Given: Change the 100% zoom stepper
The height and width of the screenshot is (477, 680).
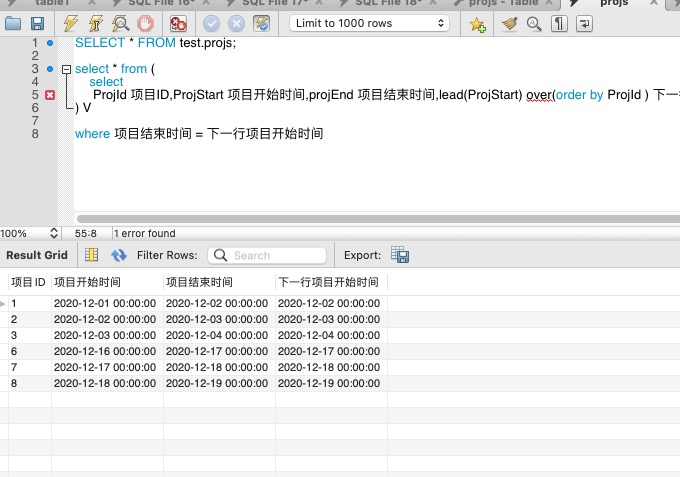Looking at the screenshot, I should pyautogui.click(x=54, y=233).
